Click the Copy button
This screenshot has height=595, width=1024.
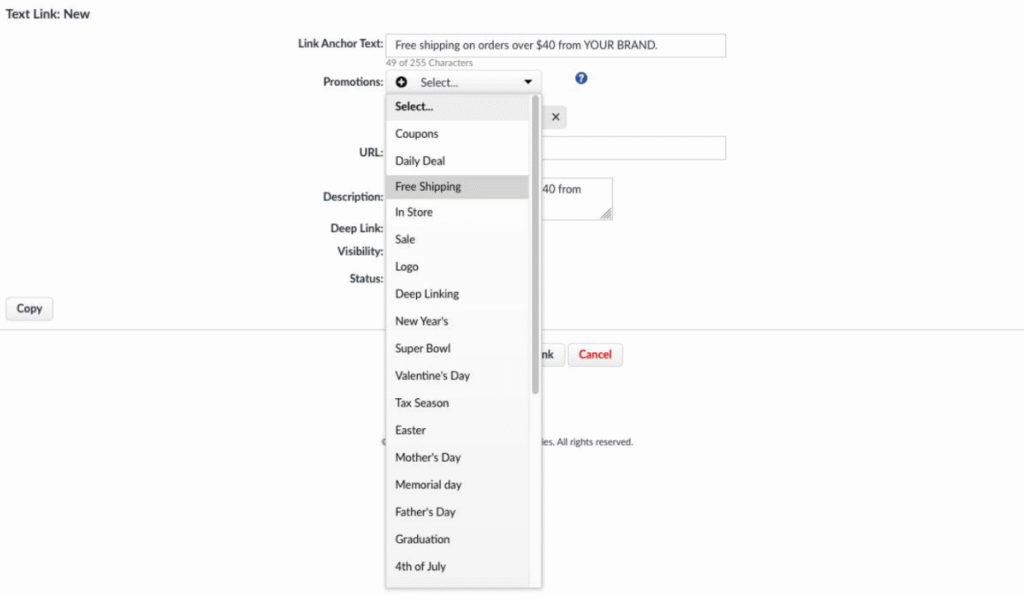(29, 308)
